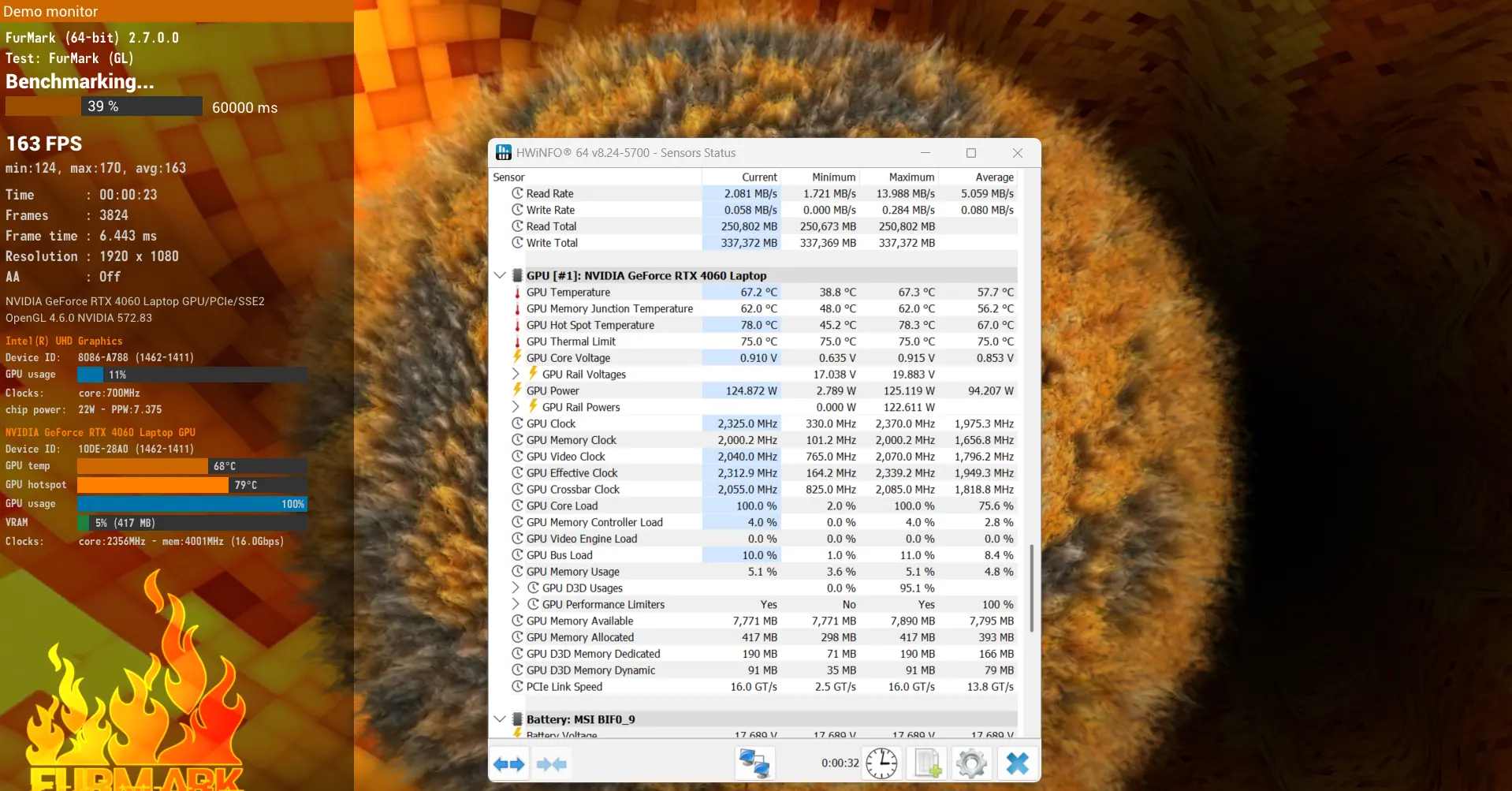Select the "GPU D3D Memory Dedicated" row label
This screenshot has height=791, width=1512.
[594, 654]
